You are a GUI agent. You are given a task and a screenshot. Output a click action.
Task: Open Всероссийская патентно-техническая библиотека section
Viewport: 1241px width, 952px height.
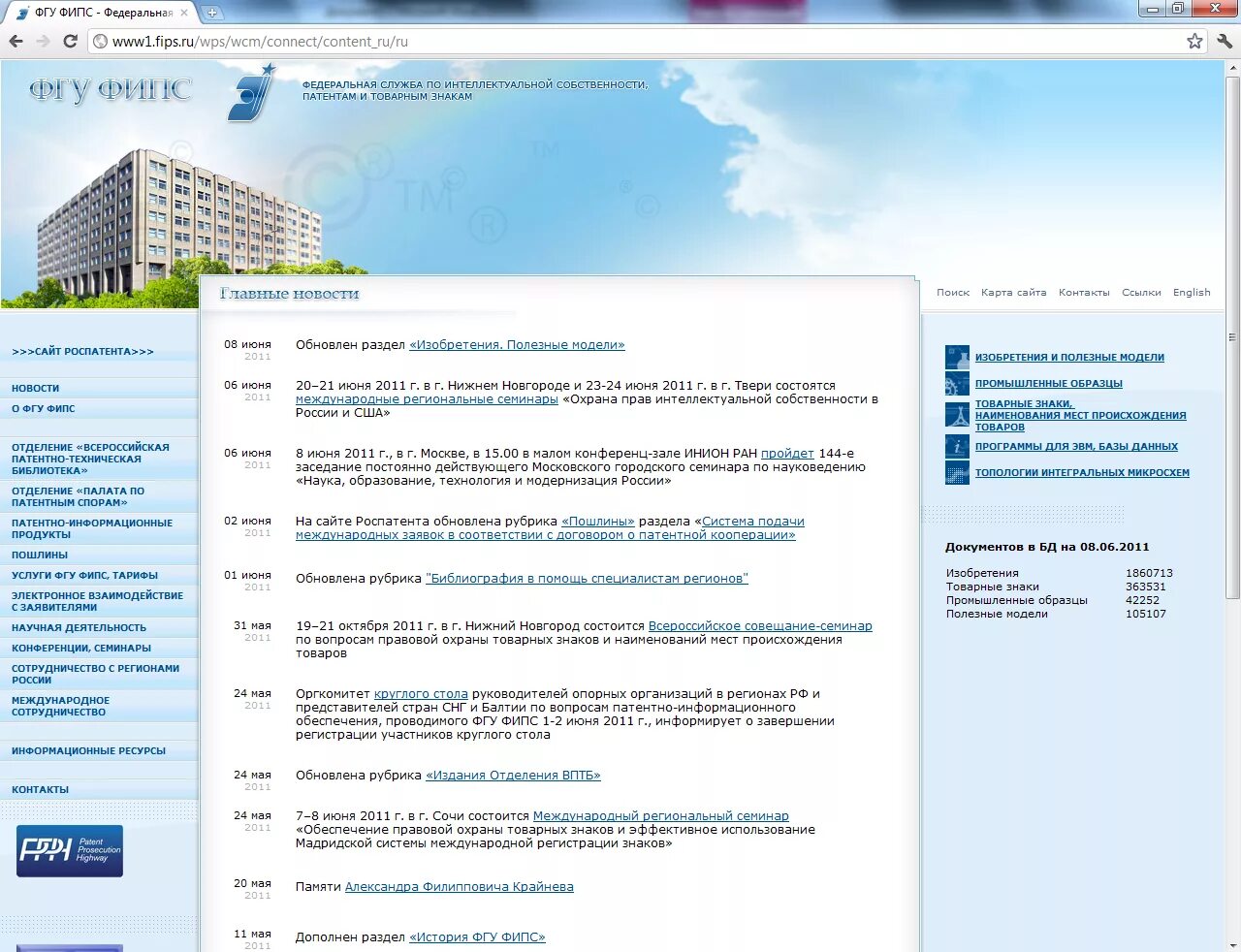(90, 459)
